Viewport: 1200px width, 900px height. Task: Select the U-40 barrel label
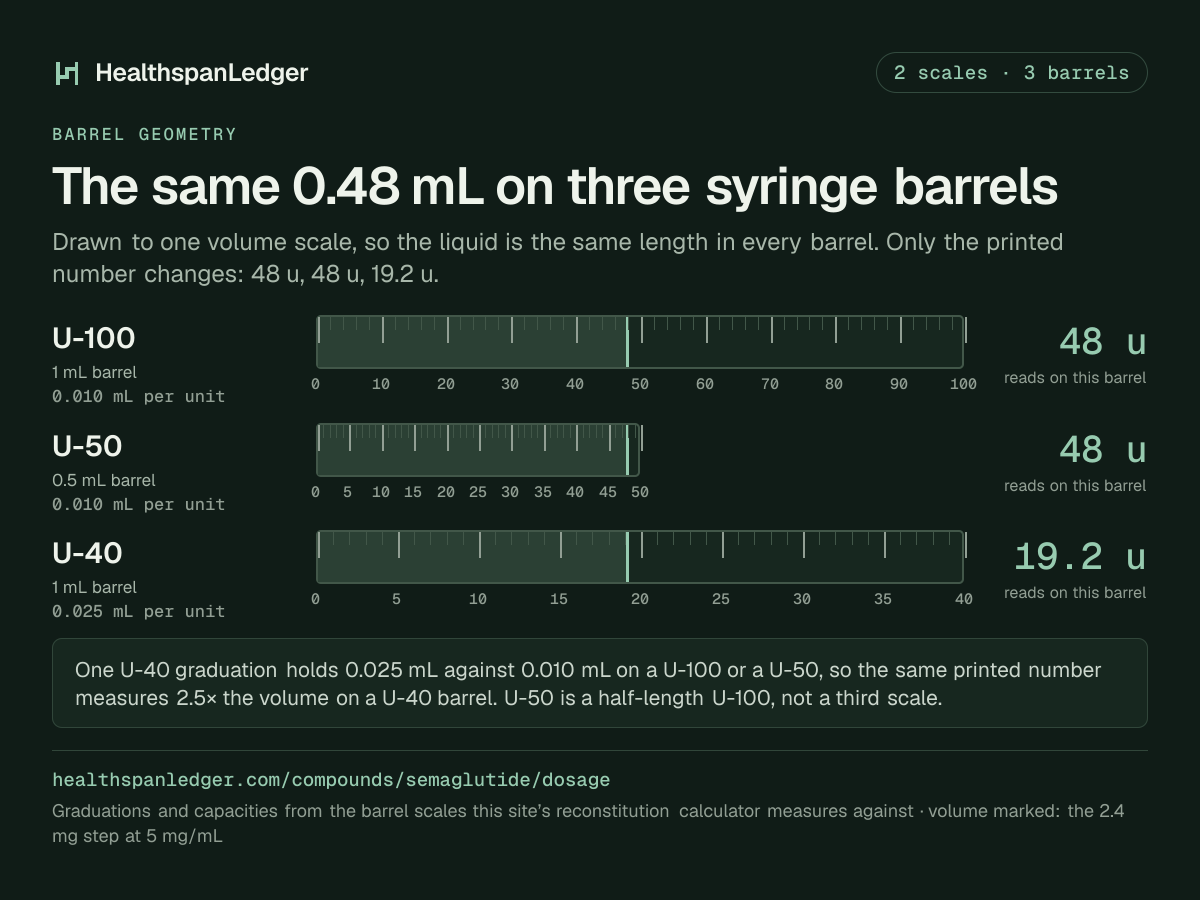coord(87,553)
